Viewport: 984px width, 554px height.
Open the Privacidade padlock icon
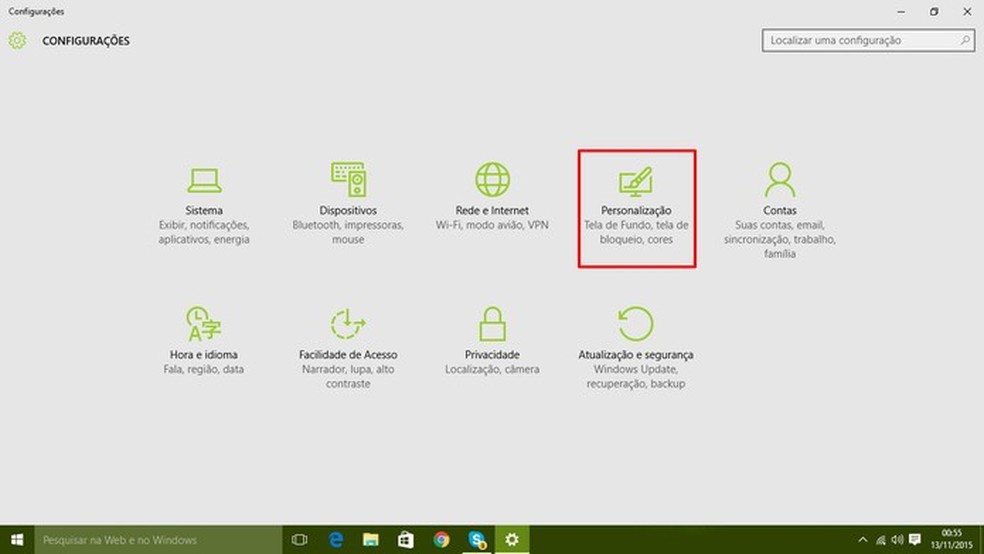click(492, 324)
